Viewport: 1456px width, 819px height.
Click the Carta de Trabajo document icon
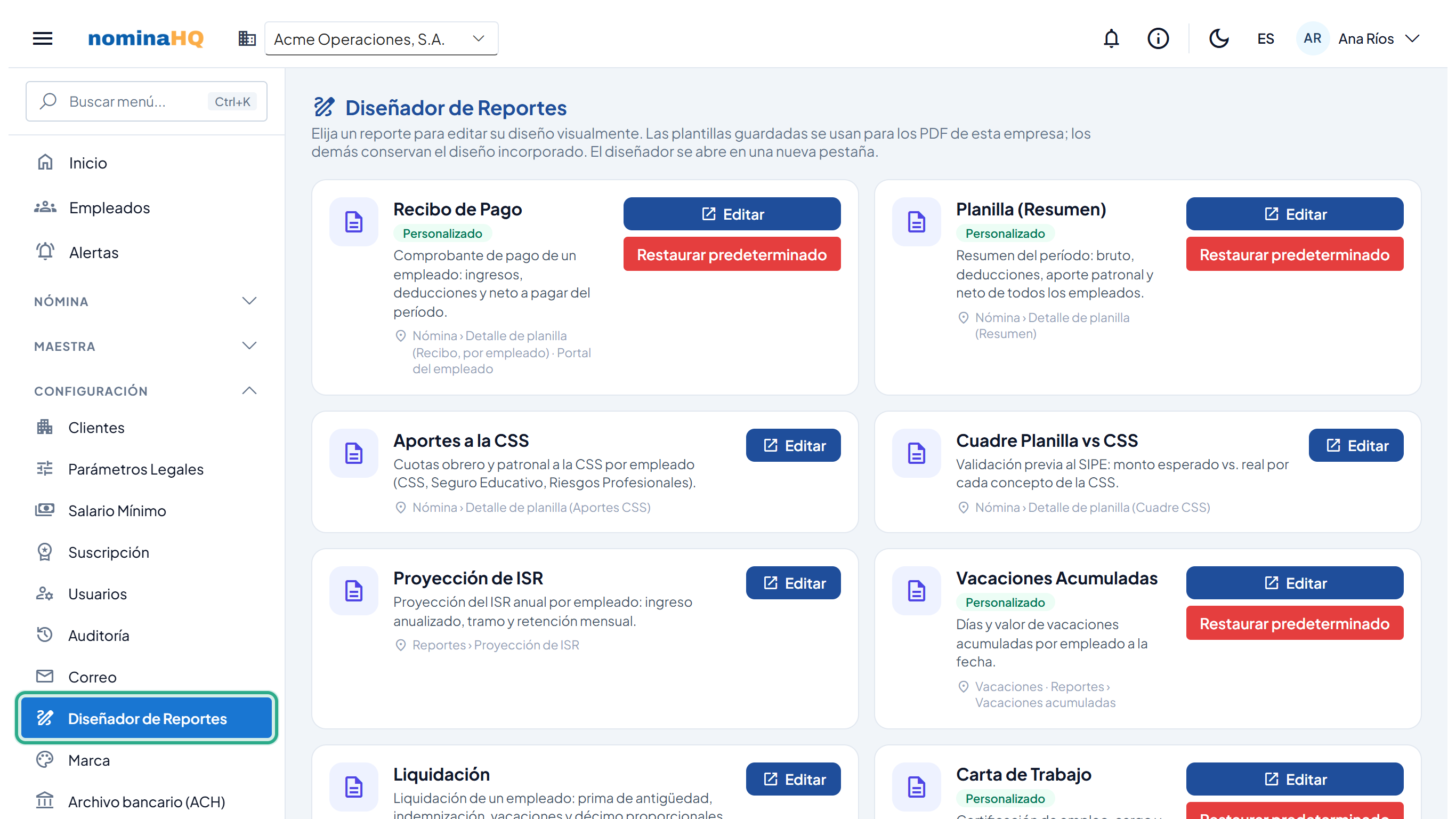pyautogui.click(x=916, y=787)
